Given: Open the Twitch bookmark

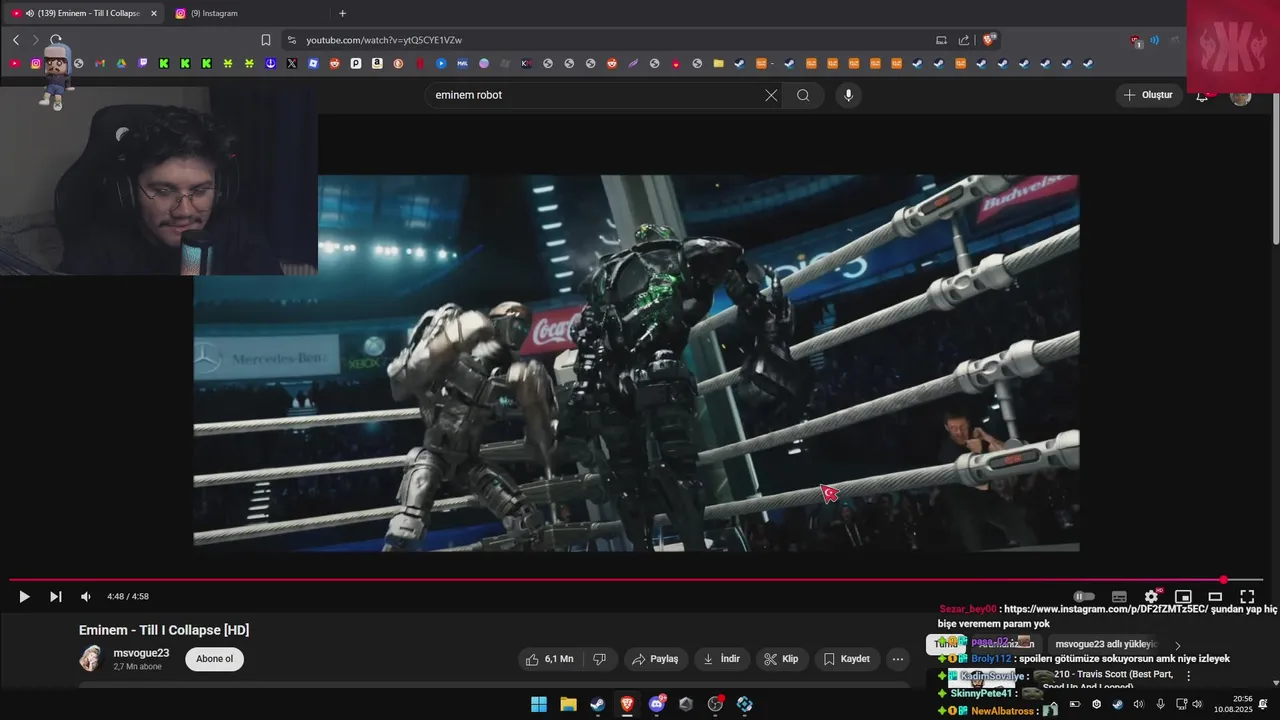Looking at the screenshot, I should coord(143,63).
